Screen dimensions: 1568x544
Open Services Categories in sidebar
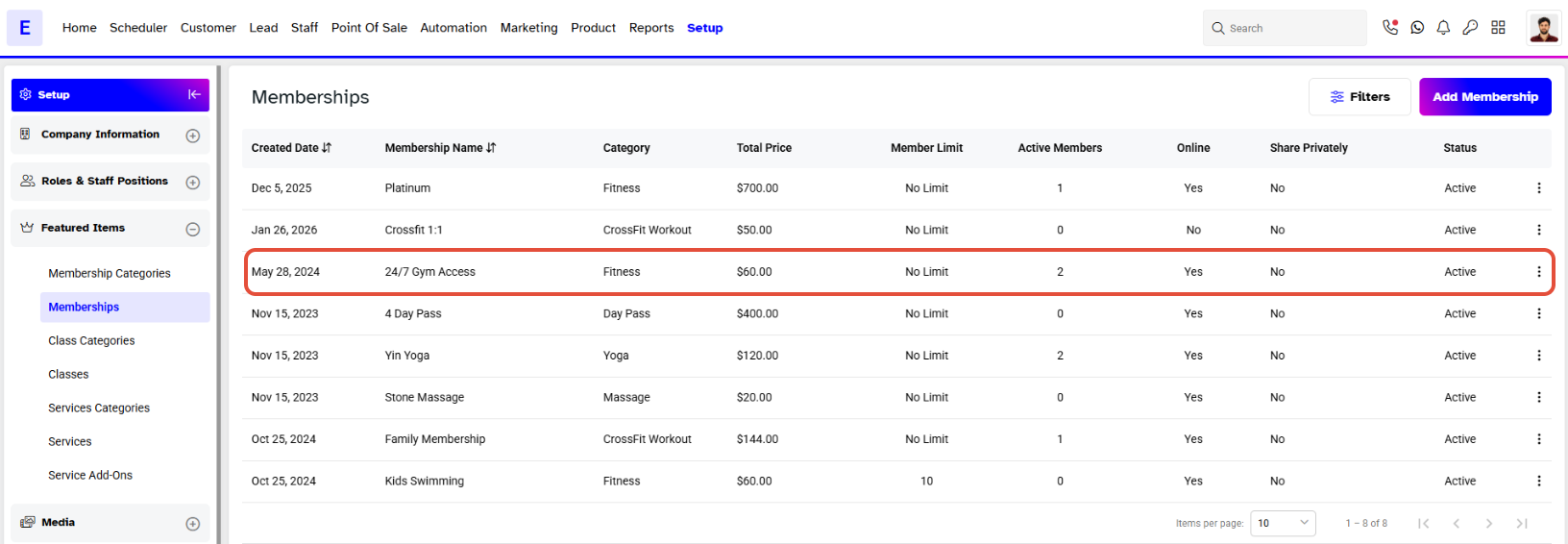pyautogui.click(x=99, y=408)
